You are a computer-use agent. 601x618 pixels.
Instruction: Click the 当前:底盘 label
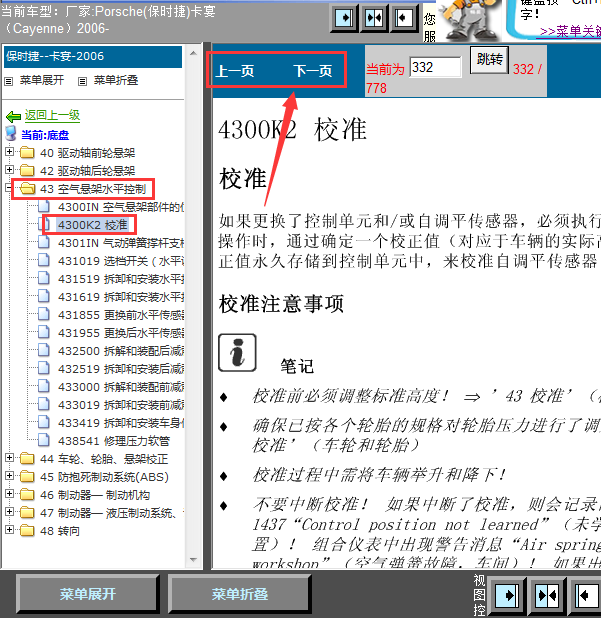click(x=45, y=135)
